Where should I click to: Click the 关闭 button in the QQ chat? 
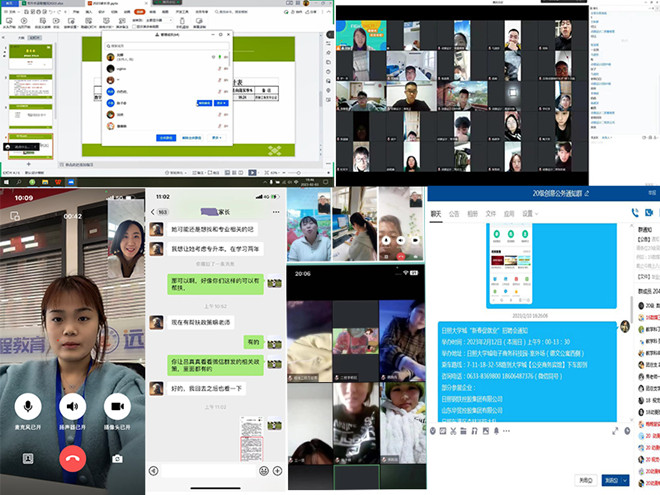point(587,480)
